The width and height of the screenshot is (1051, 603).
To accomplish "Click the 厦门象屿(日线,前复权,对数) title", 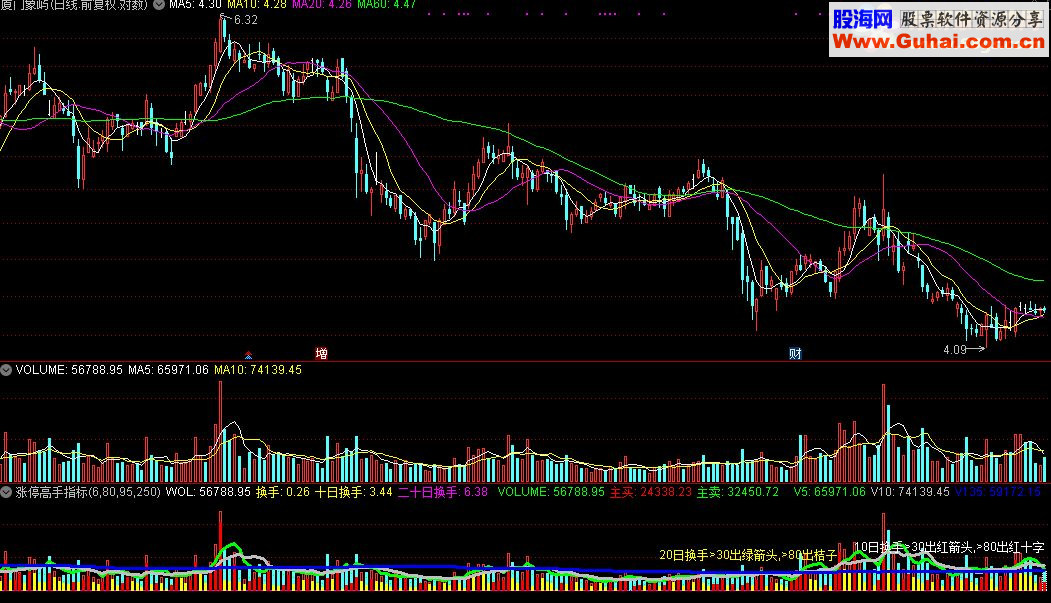I will [x=74, y=5].
